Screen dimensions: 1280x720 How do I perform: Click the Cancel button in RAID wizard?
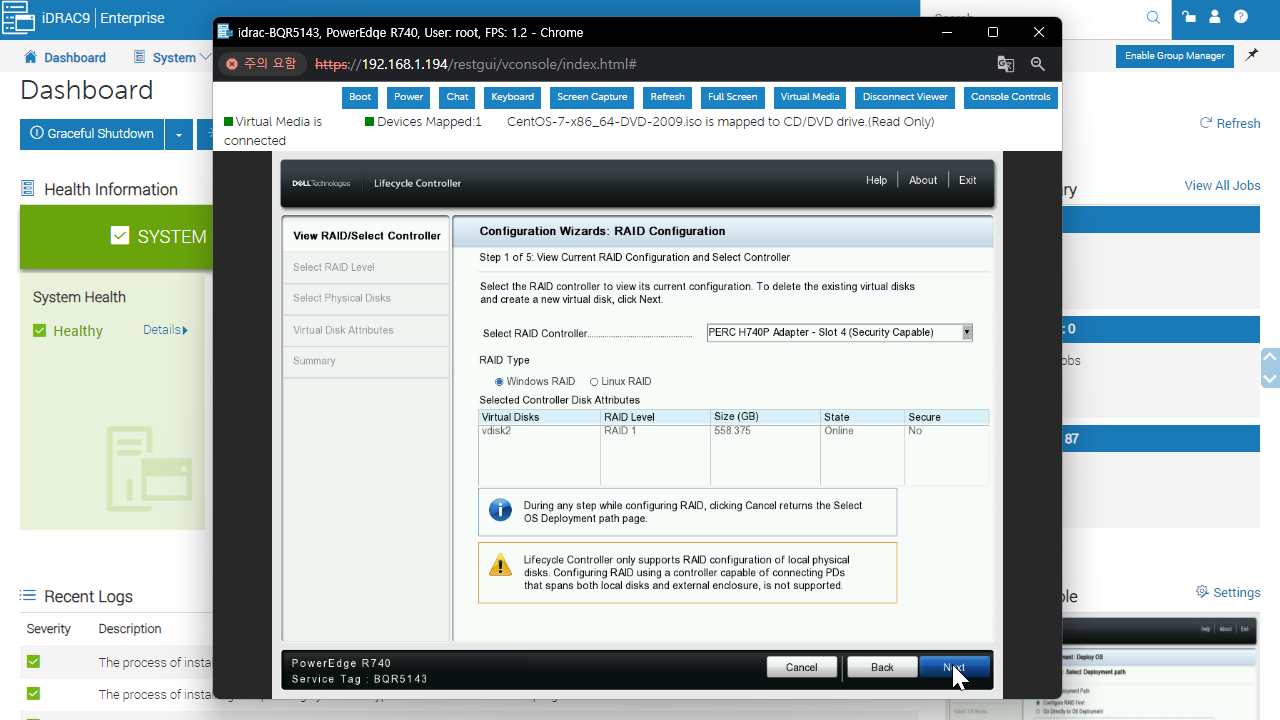click(802, 667)
